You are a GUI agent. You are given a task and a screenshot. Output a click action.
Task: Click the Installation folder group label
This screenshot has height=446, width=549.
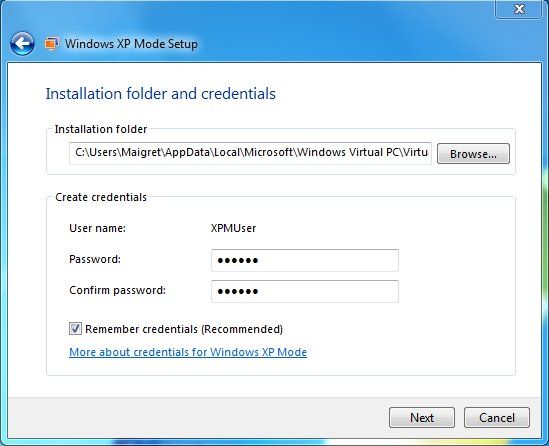click(x=101, y=129)
